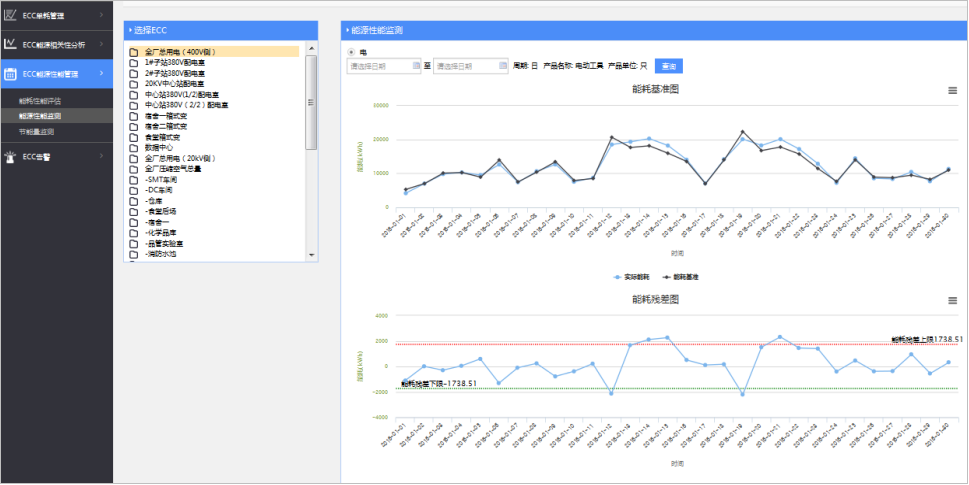The width and height of the screenshot is (969, 485).
Task: Click folder icon of 2#子站380V配电室
Action: tap(133, 74)
